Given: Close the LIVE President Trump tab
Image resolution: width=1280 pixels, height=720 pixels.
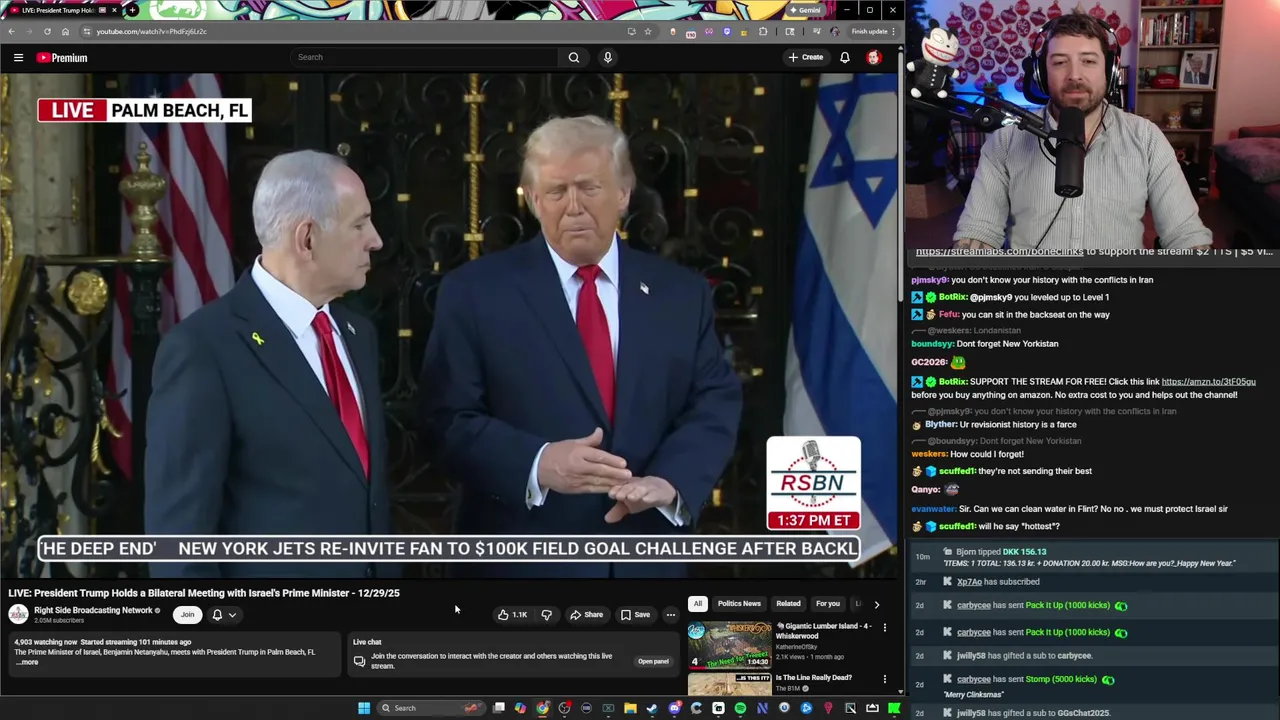Looking at the screenshot, I should click(114, 10).
